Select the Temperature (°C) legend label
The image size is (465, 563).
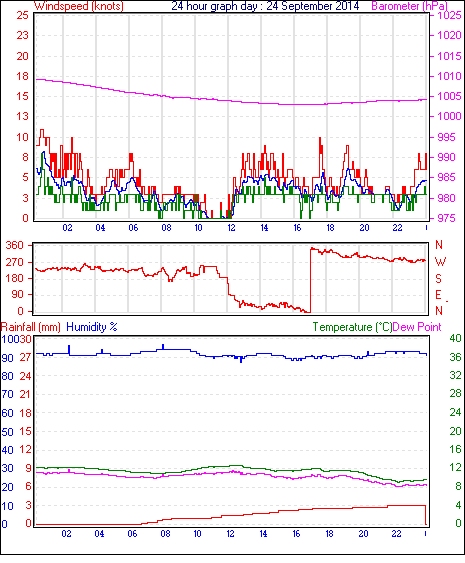pos(352,327)
